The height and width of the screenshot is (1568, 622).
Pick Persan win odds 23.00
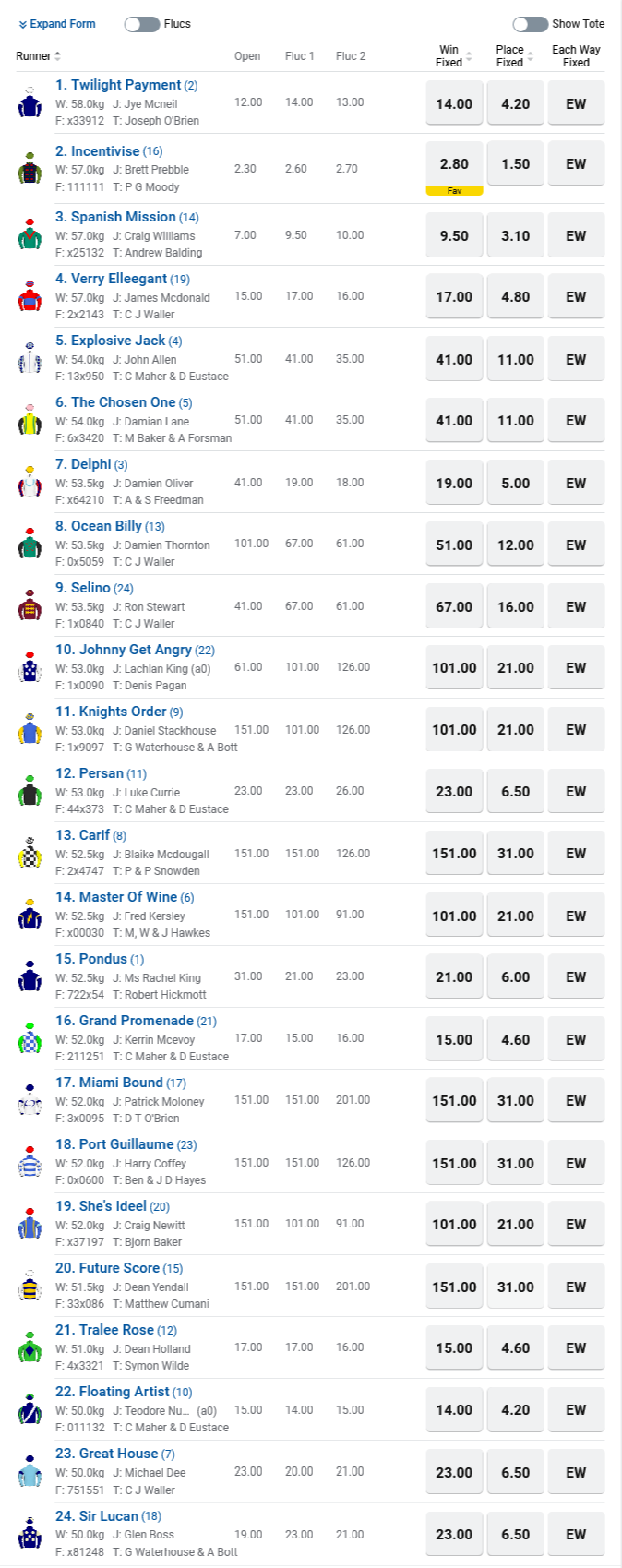pyautogui.click(x=454, y=791)
